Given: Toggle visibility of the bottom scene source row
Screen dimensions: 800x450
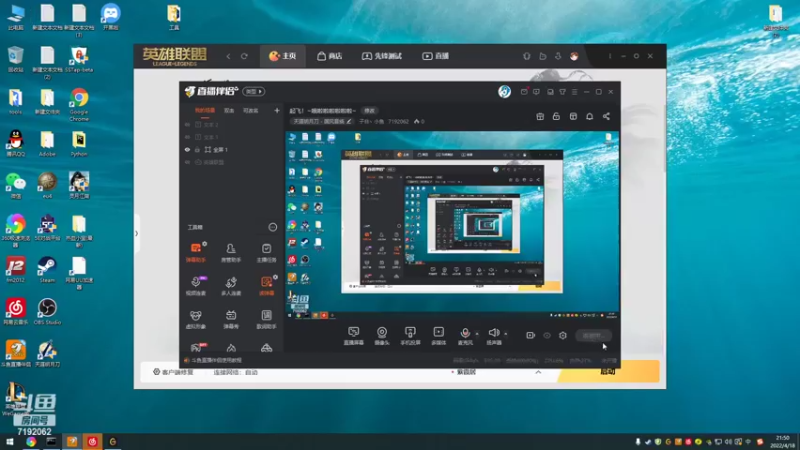Looking at the screenshot, I should pos(187,162).
